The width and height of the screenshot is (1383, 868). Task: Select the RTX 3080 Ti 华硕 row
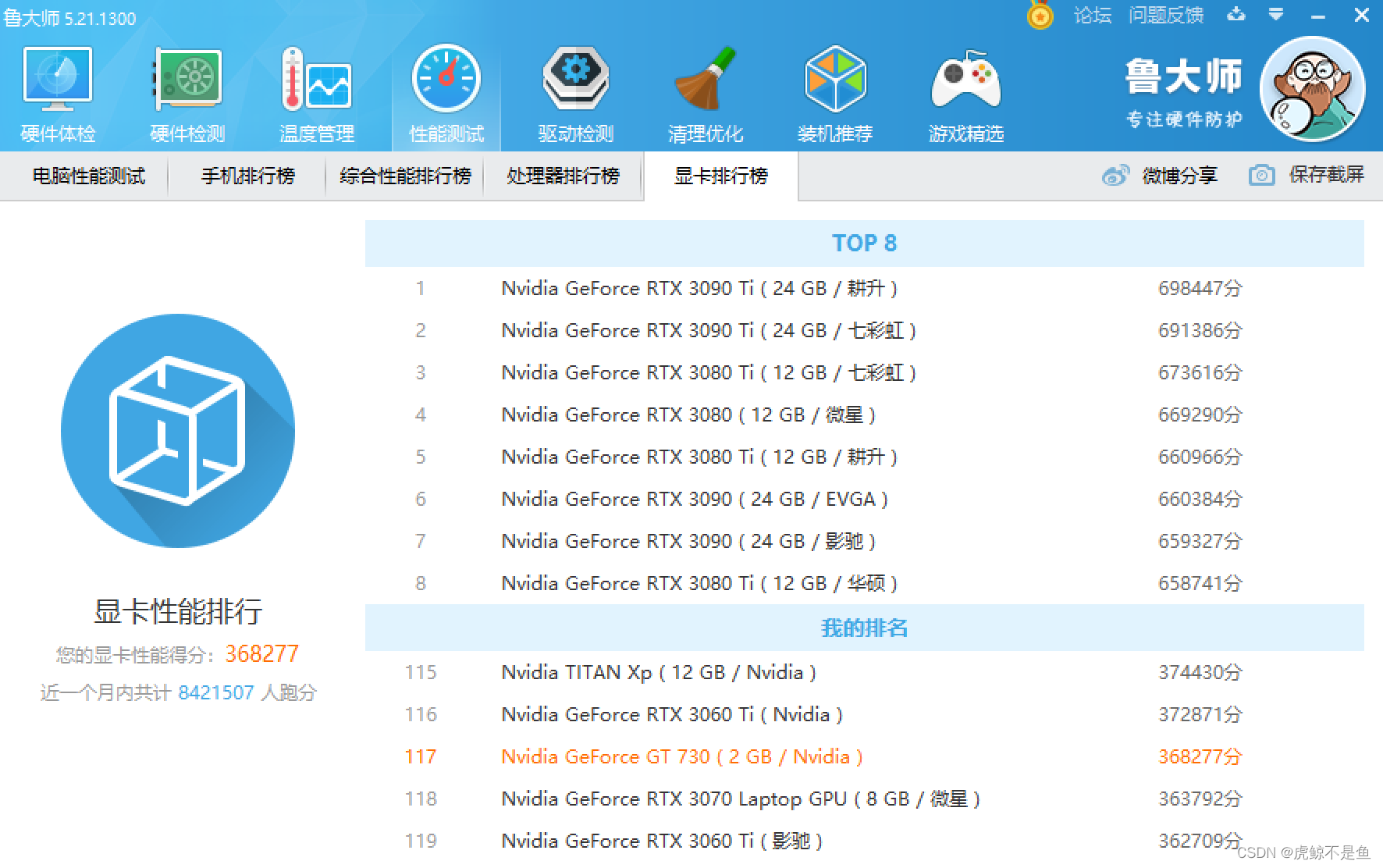[x=865, y=583]
